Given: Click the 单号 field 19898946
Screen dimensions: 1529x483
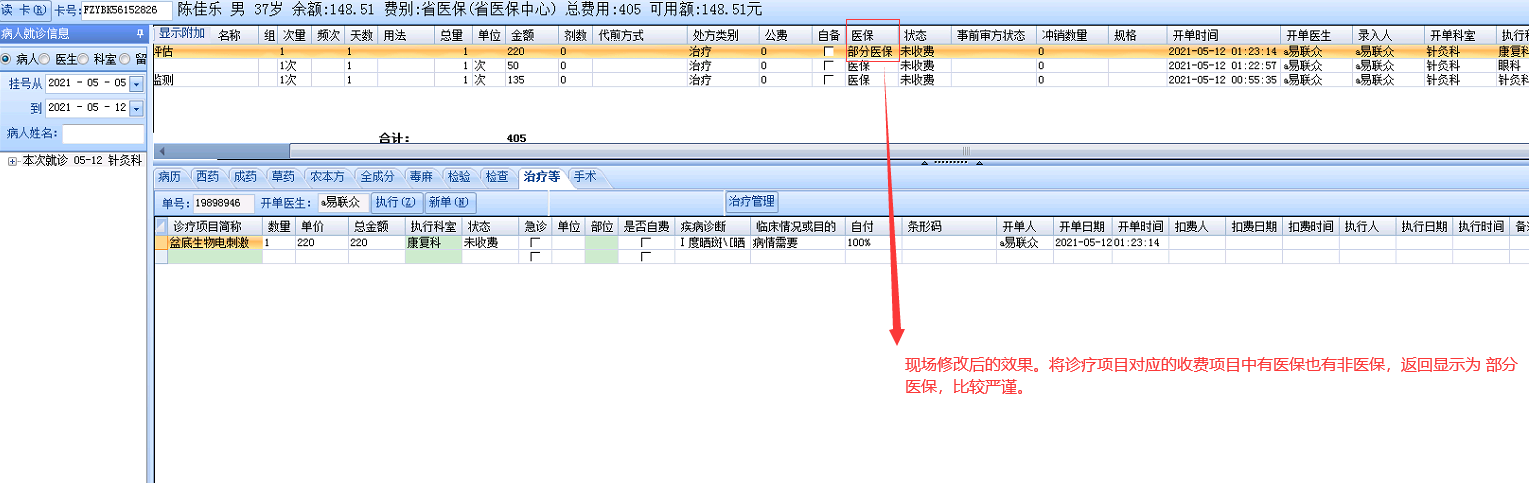Looking at the screenshot, I should pyautogui.click(x=223, y=202).
